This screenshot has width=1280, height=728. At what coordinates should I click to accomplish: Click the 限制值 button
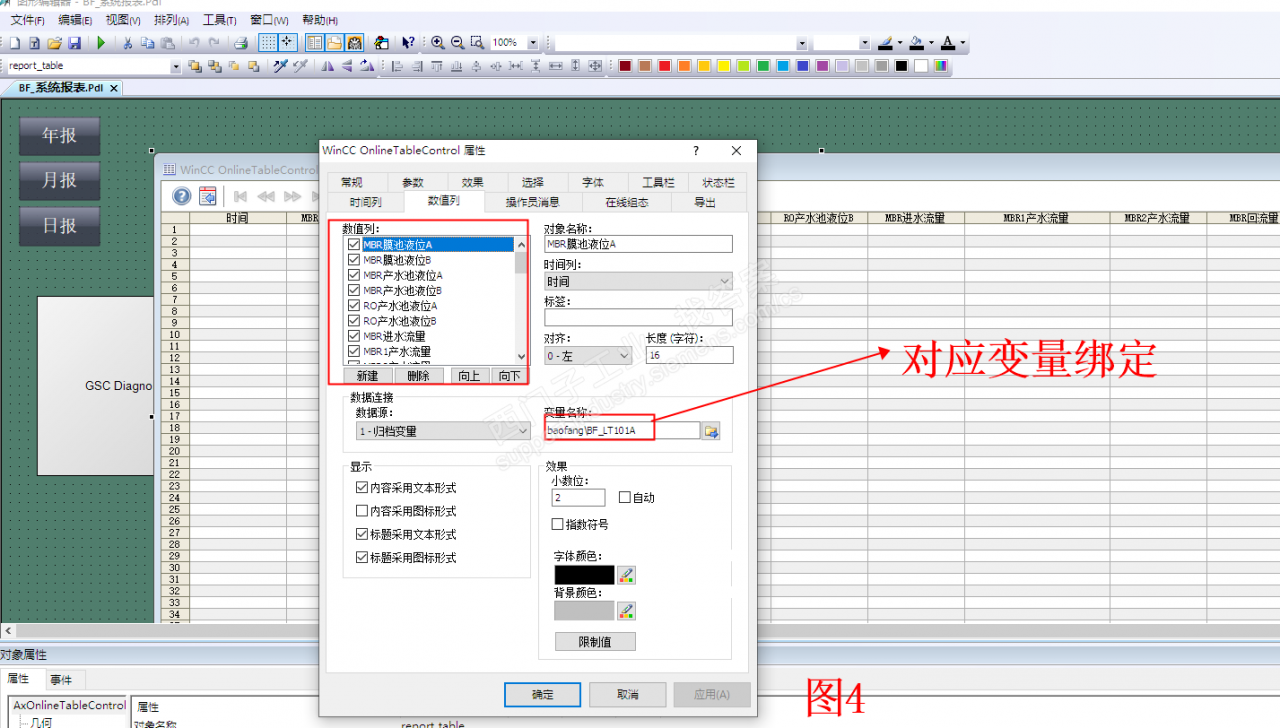[x=595, y=641]
